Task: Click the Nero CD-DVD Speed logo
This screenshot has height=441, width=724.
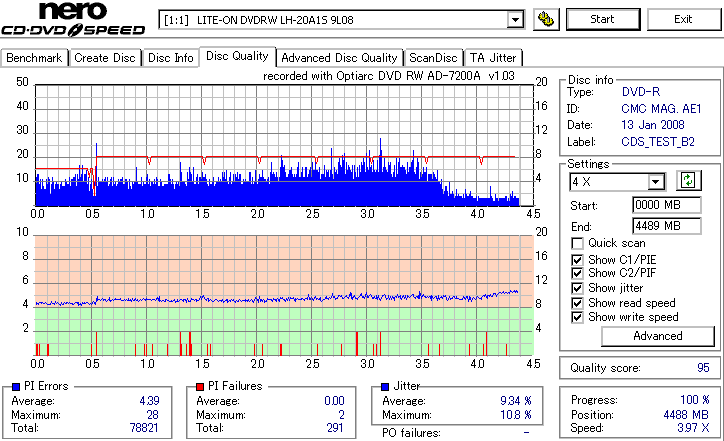Action: click(x=73, y=19)
